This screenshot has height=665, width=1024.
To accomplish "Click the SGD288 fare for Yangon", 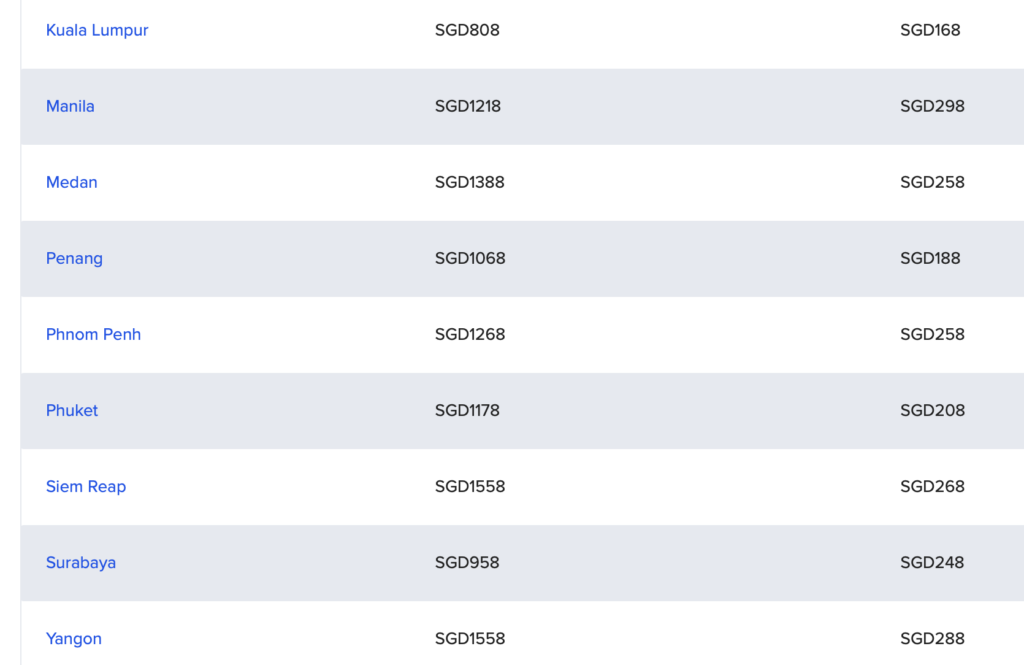I will click(x=932, y=638).
